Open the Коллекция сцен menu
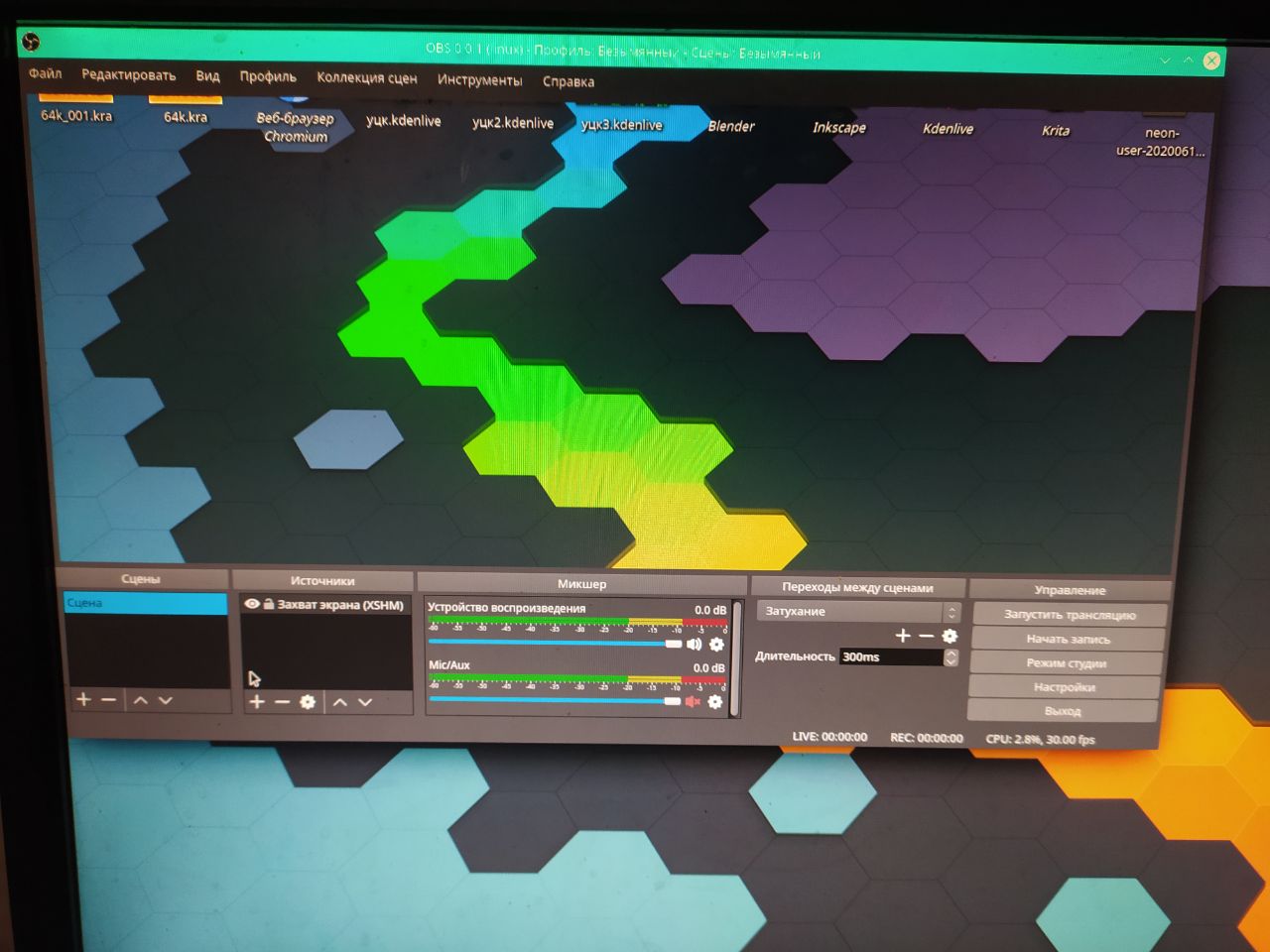This screenshot has height=952, width=1270. coord(367,78)
